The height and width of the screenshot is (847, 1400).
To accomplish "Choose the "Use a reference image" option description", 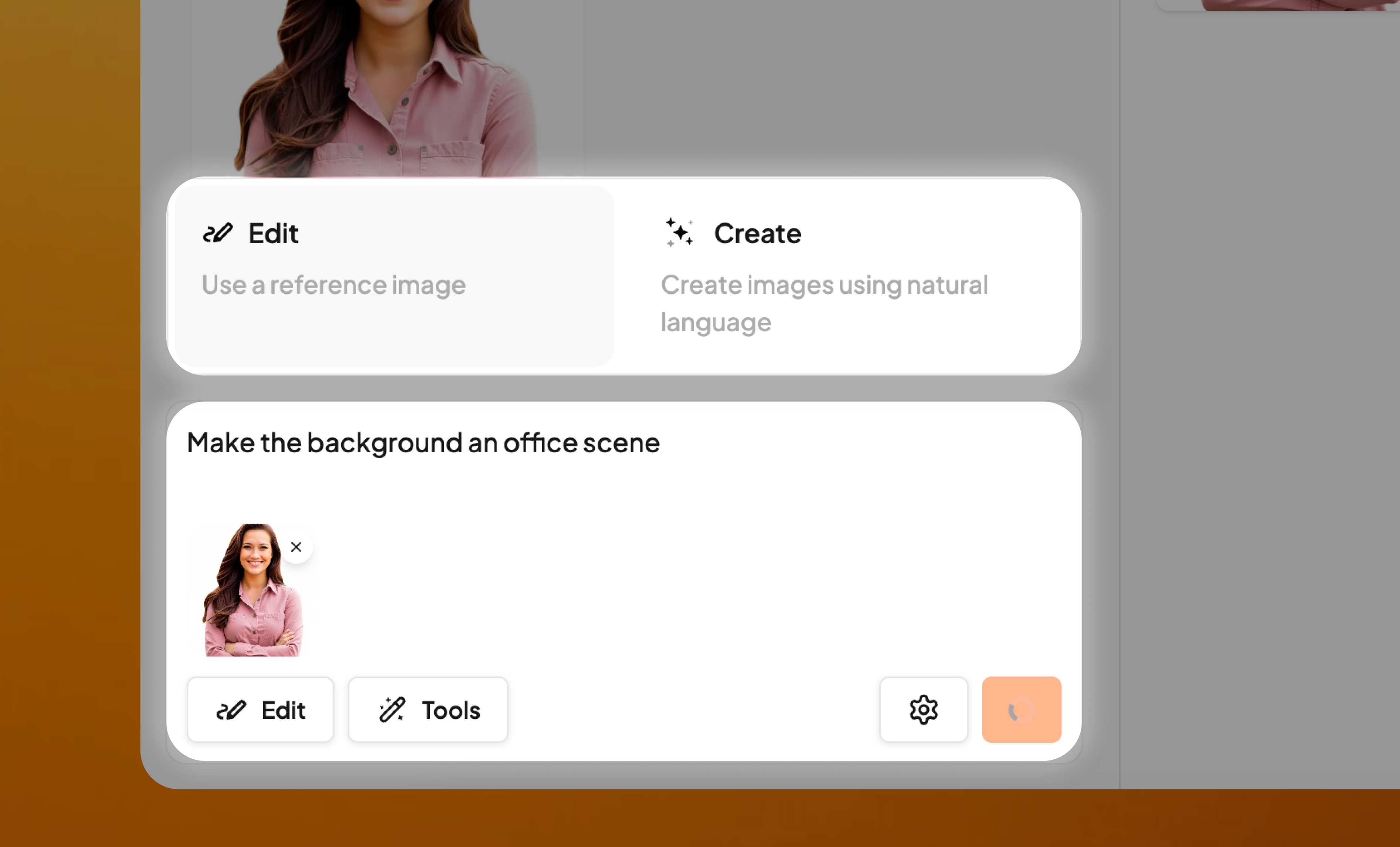I will [333, 285].
